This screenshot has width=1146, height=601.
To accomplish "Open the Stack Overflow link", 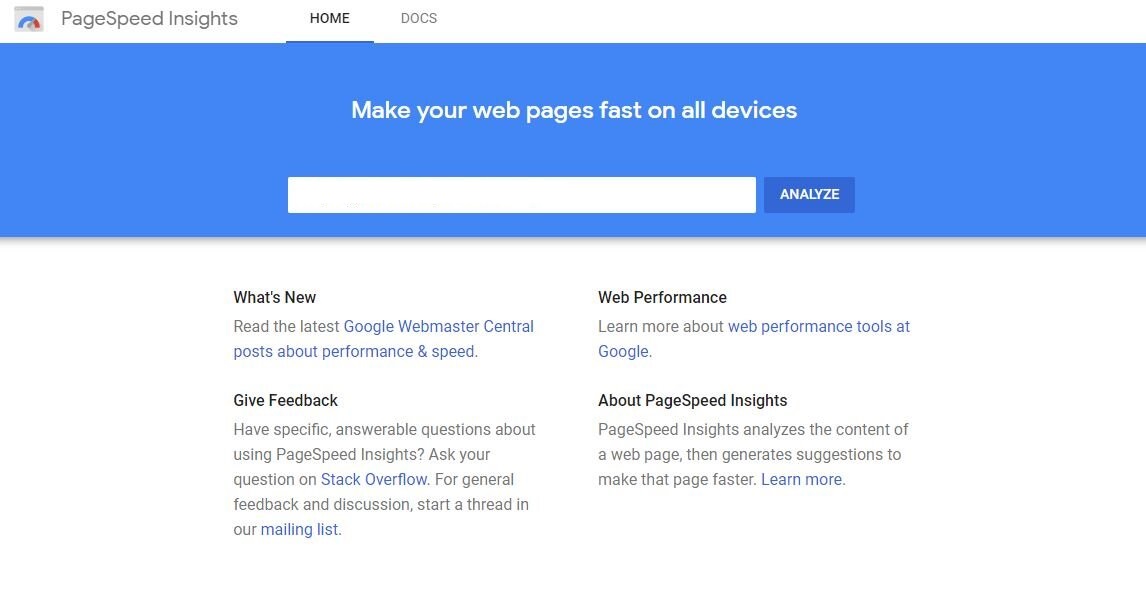I will tap(373, 479).
